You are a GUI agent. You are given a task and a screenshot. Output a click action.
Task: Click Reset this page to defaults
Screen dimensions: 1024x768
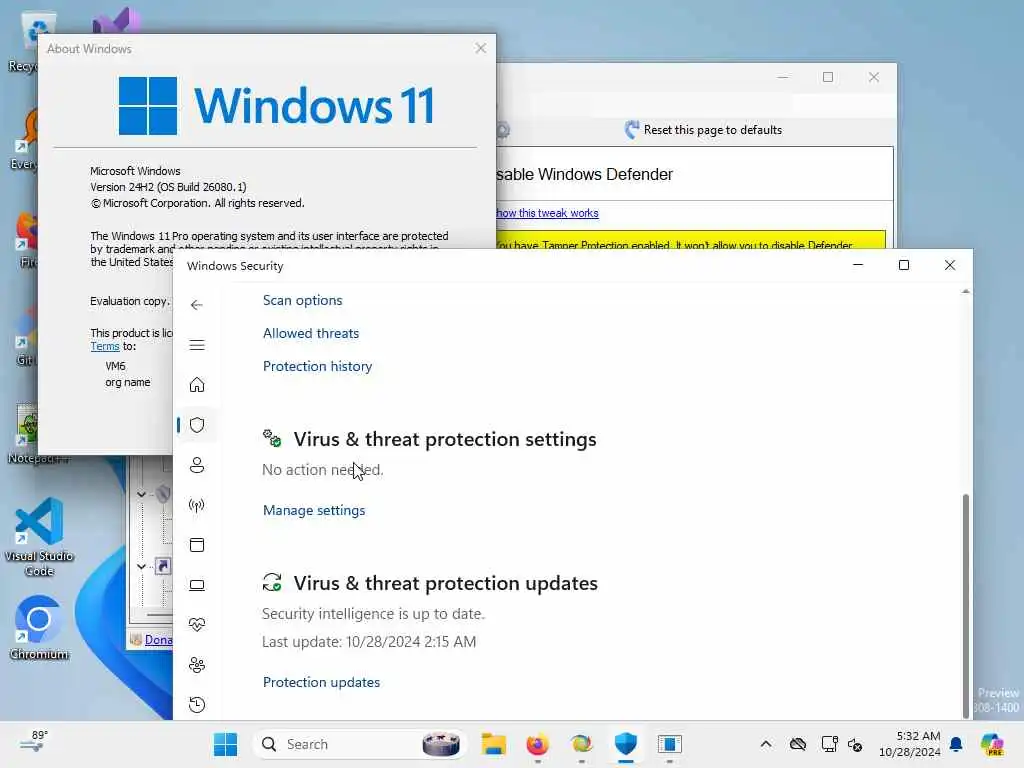(x=703, y=130)
